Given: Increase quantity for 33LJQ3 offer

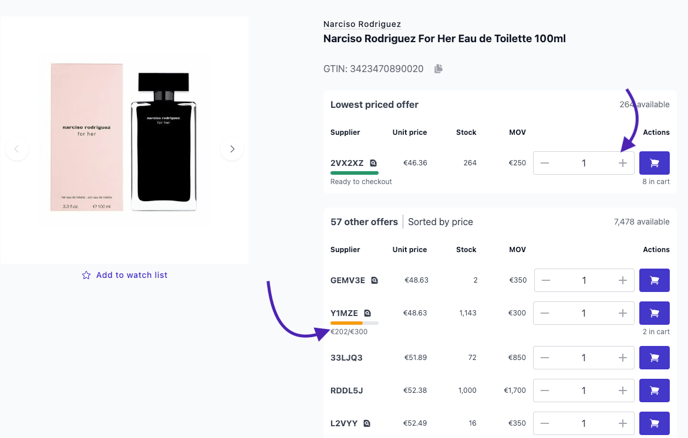Looking at the screenshot, I should 623,357.
